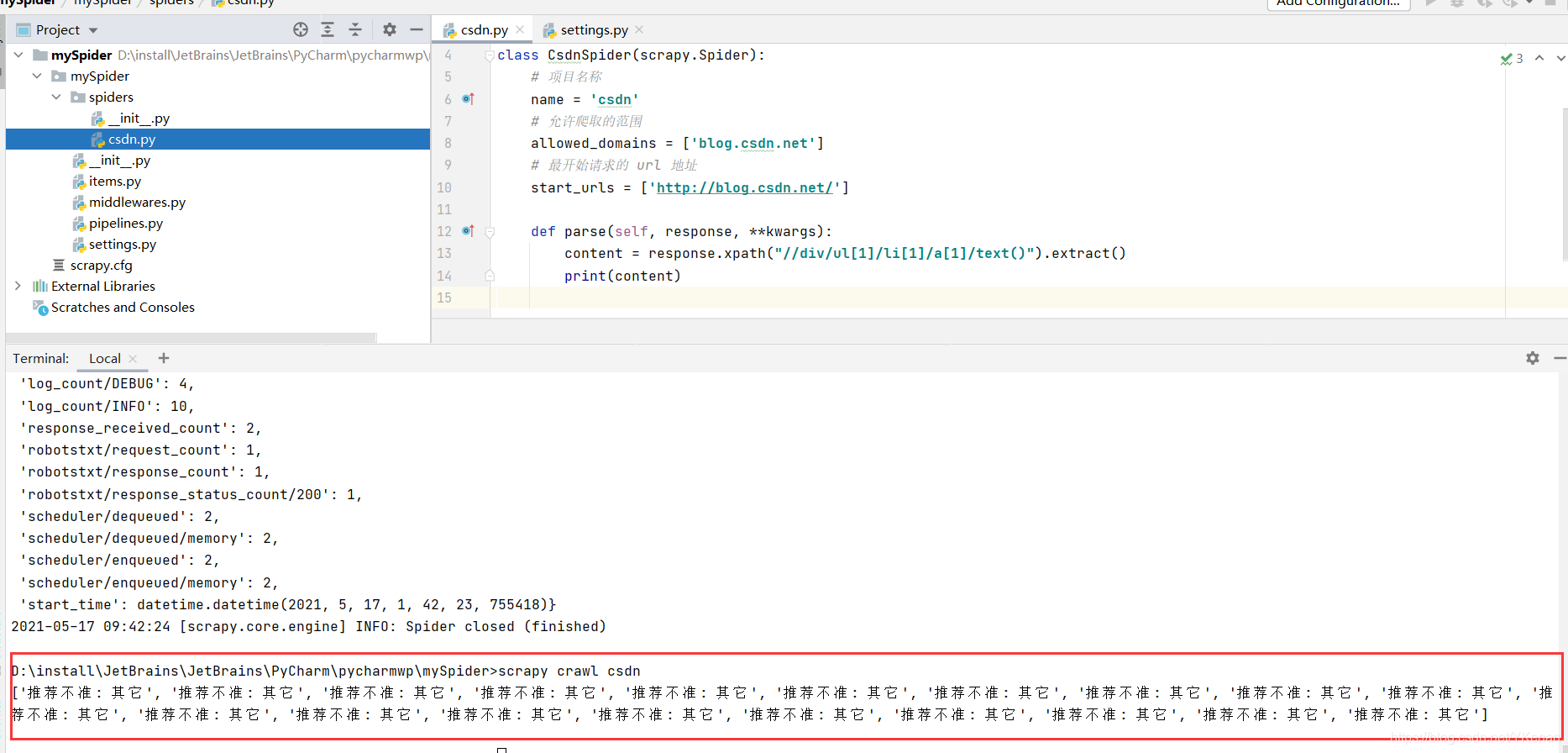Add a new terminal session tab

click(164, 358)
